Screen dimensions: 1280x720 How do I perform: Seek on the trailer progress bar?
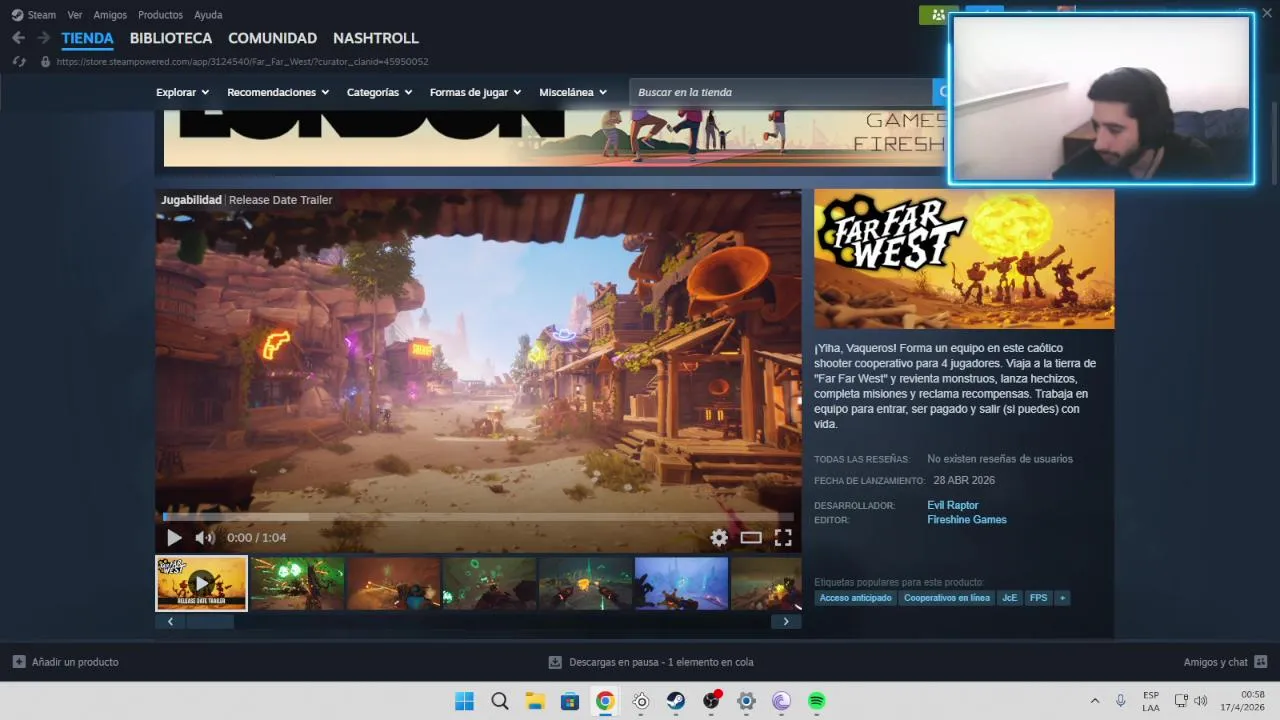pos(478,517)
